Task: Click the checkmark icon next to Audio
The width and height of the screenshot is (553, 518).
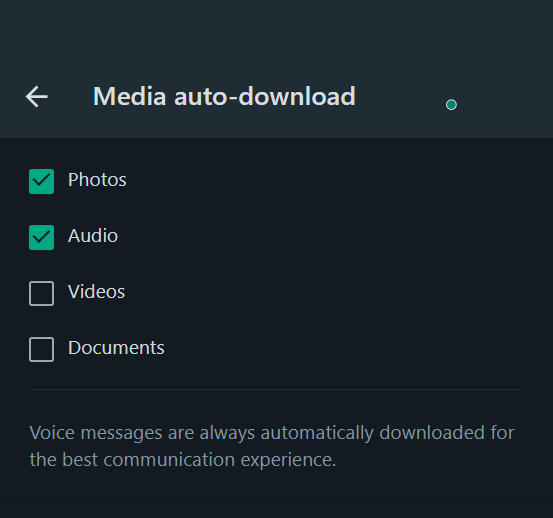Action: tap(41, 237)
